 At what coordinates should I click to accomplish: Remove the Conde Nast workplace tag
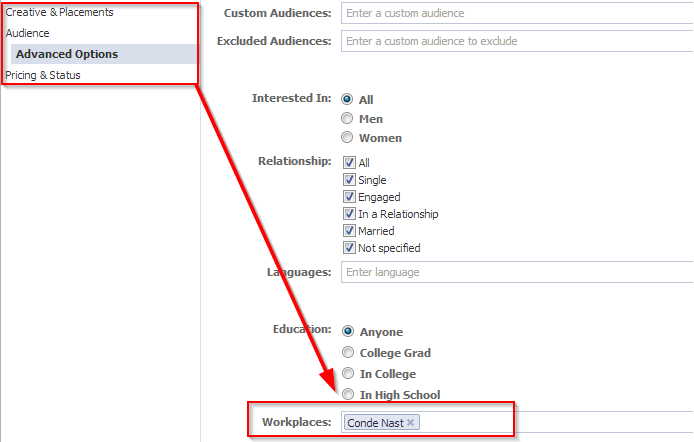[411, 423]
